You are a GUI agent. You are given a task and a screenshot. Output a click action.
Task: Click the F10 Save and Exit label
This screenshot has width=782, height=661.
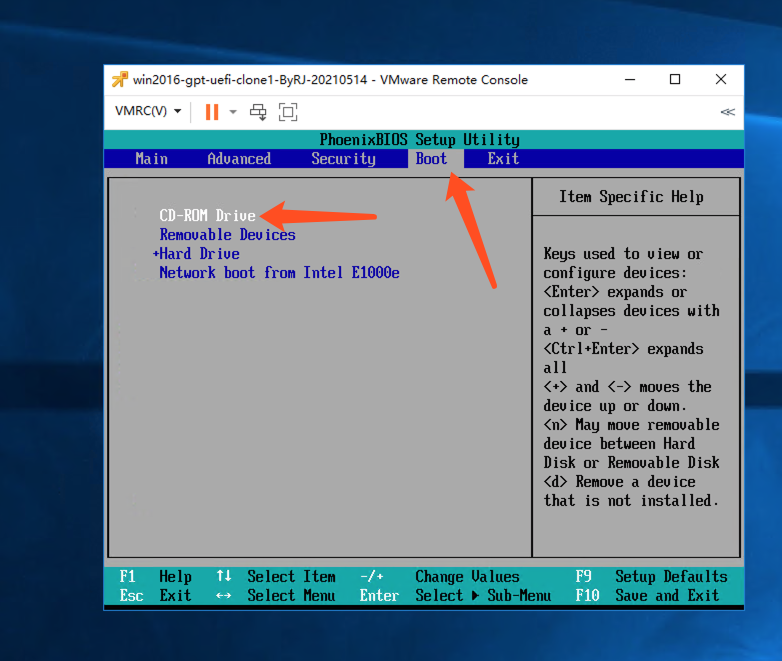click(x=647, y=595)
